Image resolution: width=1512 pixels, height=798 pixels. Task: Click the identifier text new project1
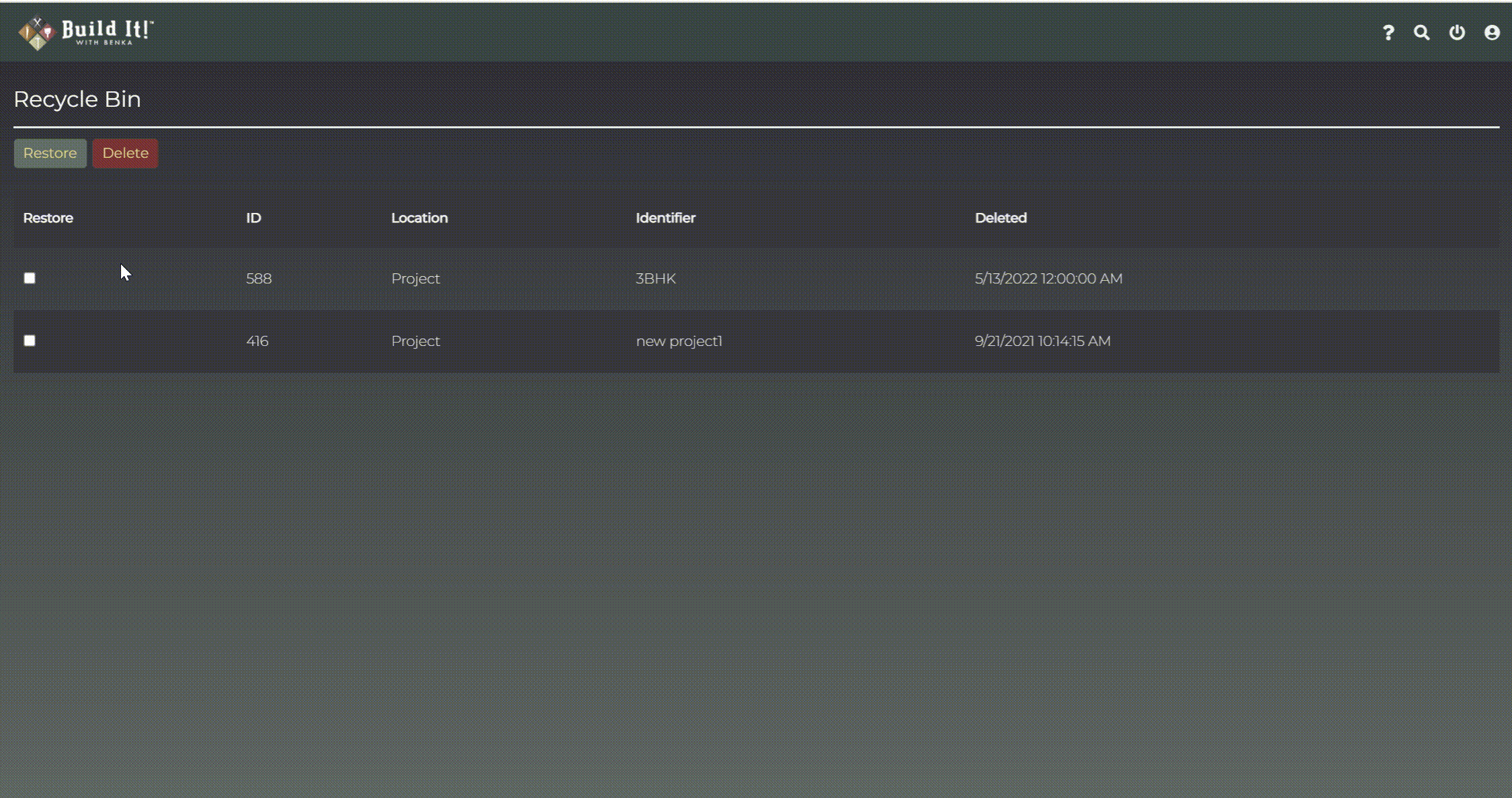[x=679, y=341]
